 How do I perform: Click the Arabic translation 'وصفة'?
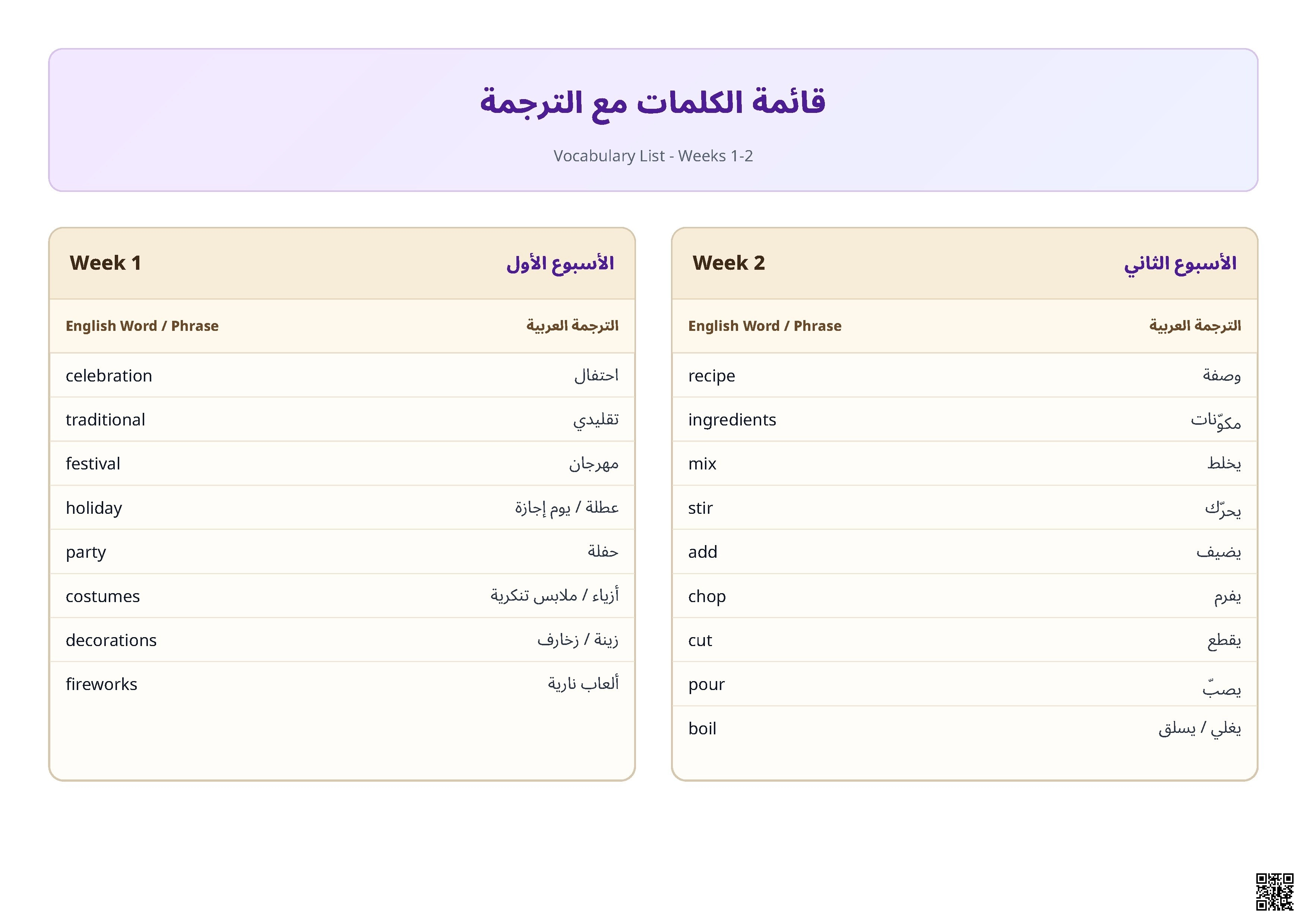click(x=1222, y=376)
